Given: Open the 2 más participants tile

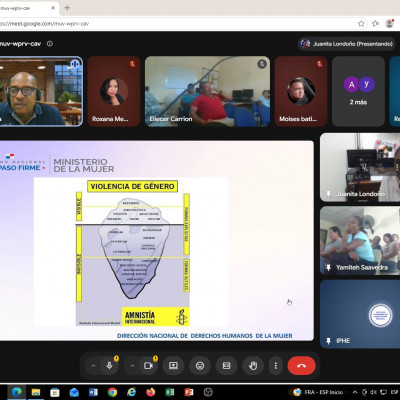Looking at the screenshot, I should pos(358,91).
